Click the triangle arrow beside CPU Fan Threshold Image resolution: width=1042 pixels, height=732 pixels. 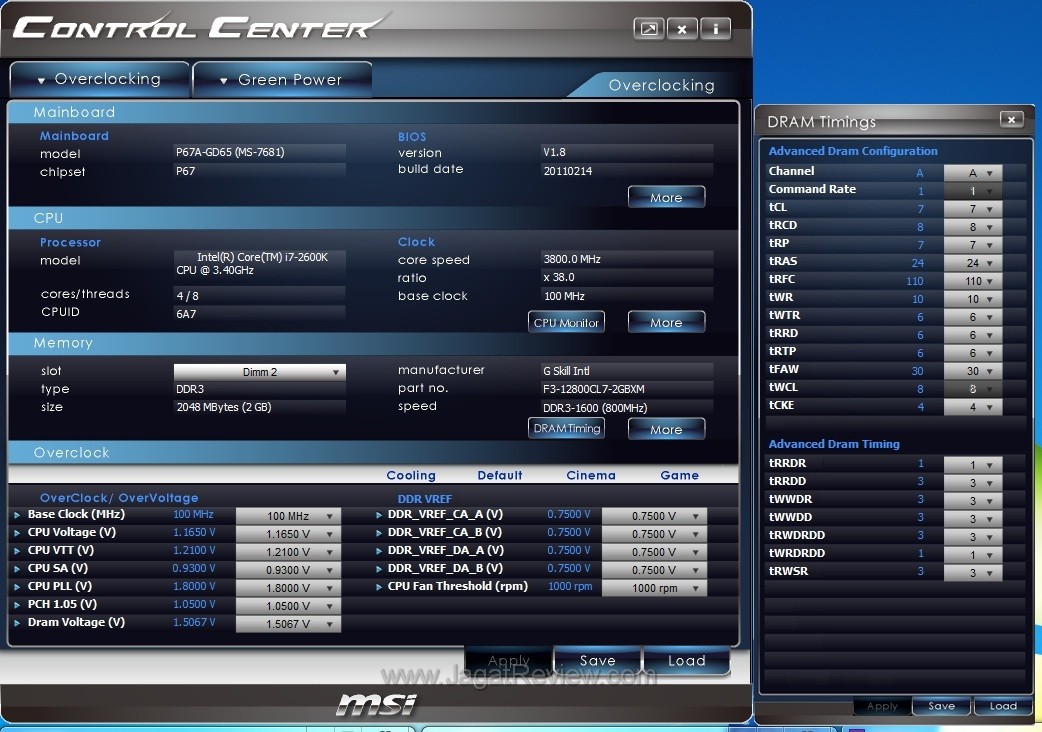(379, 587)
